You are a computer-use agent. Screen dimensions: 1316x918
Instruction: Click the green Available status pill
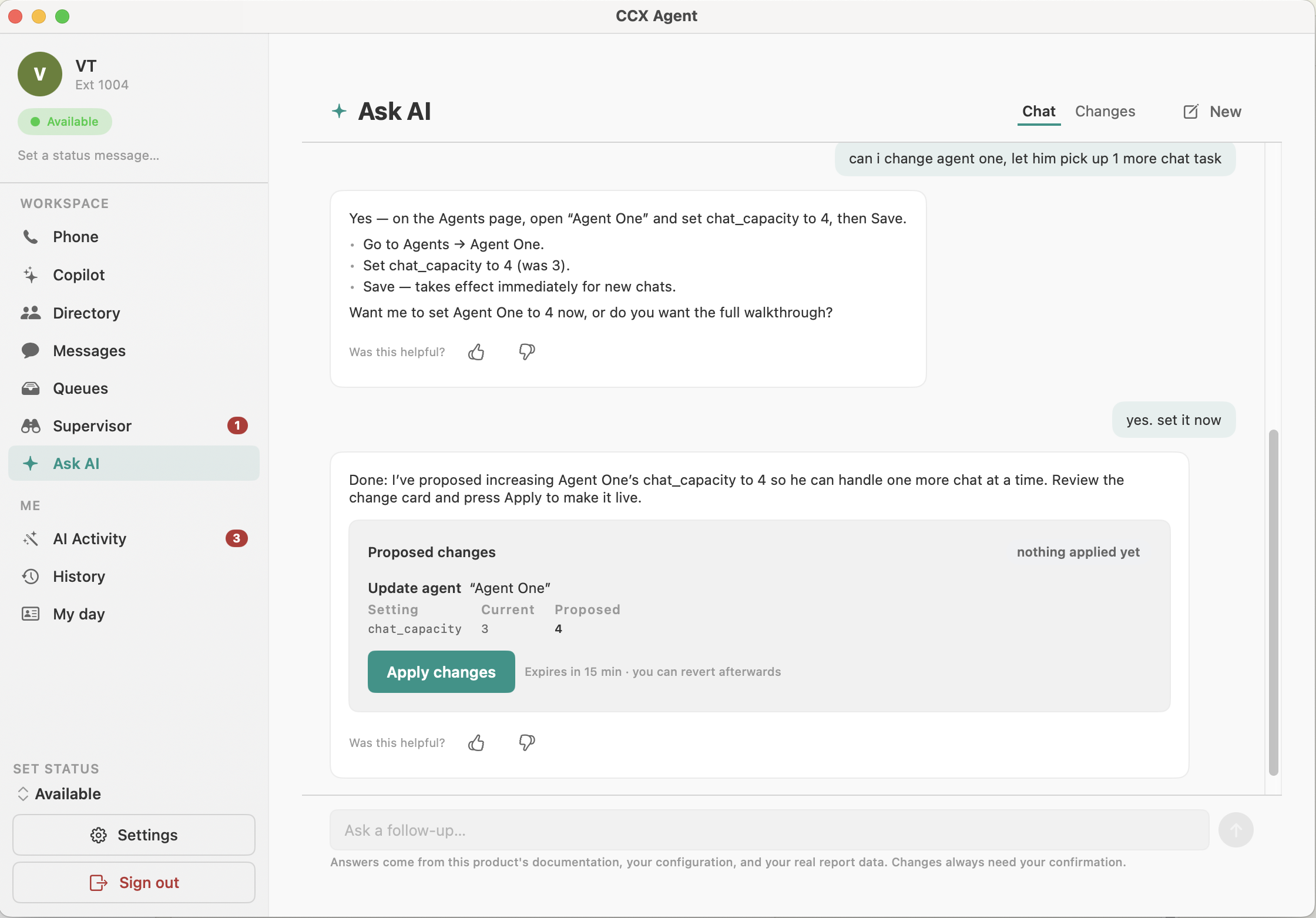65,122
